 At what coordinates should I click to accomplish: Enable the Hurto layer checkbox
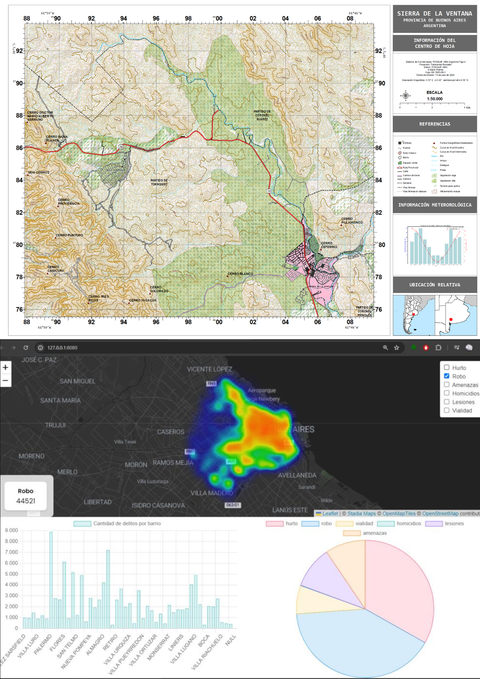click(447, 368)
